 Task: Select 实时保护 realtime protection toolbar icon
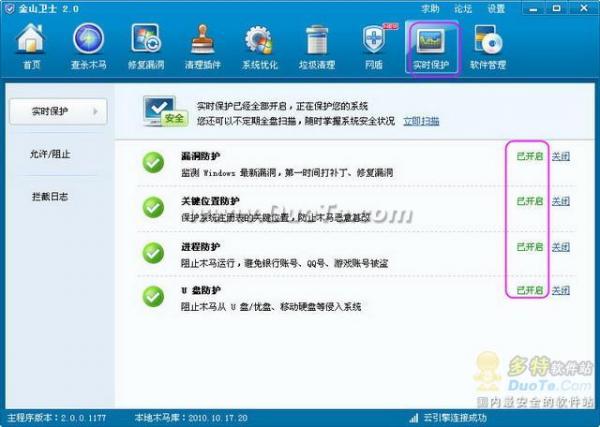(431, 47)
